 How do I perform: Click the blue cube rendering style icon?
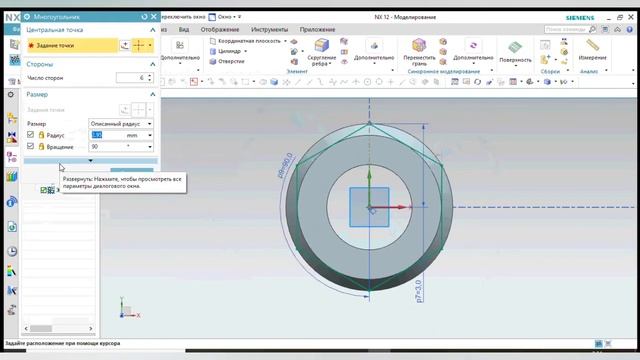pos(547,82)
